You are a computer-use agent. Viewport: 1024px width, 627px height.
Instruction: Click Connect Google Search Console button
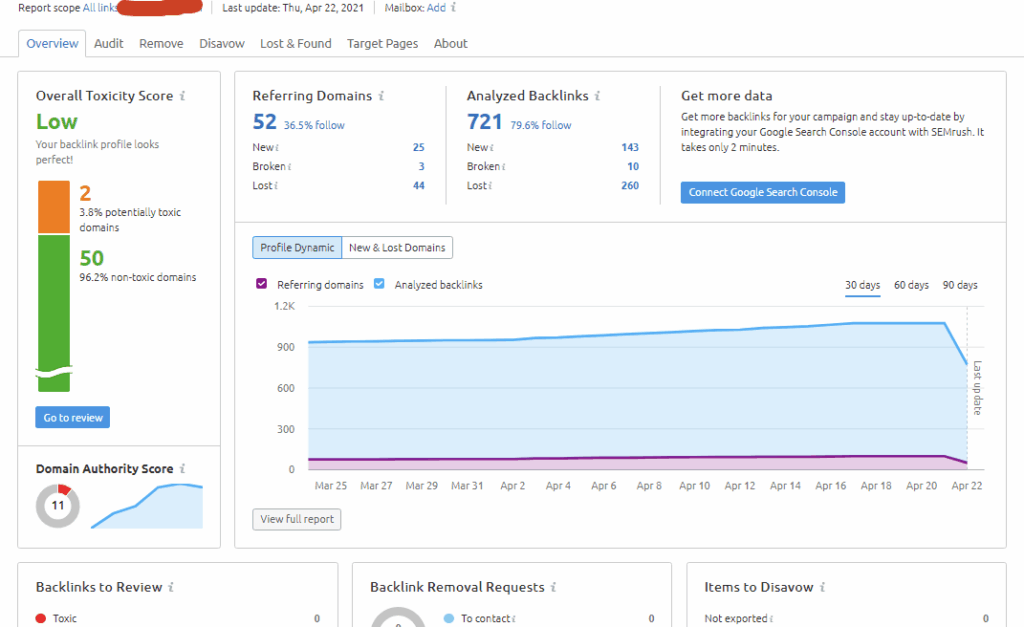762,192
